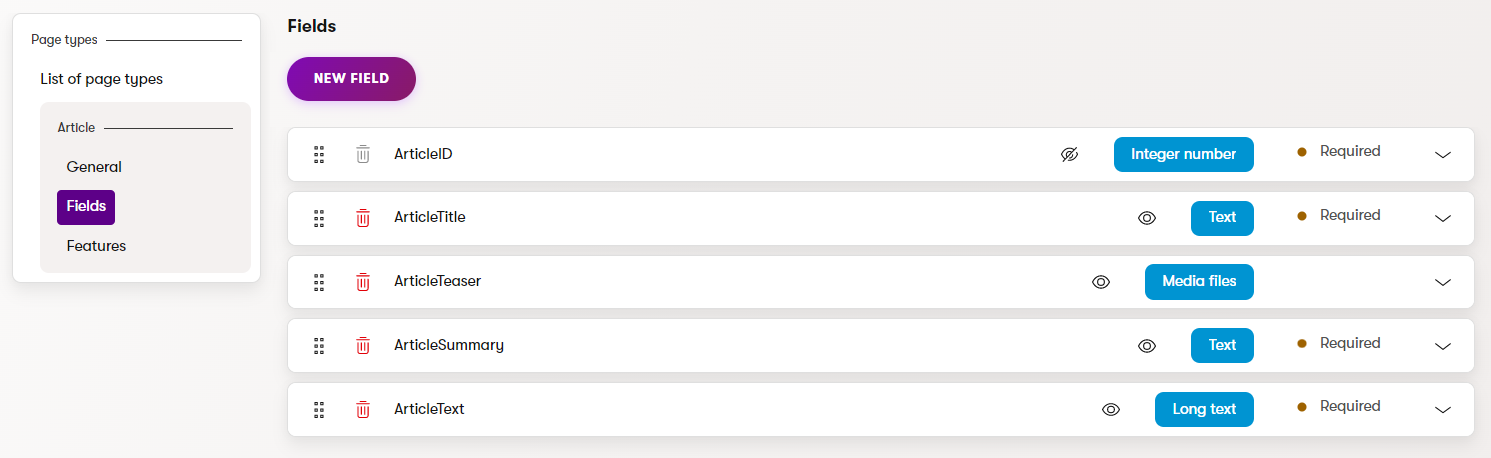Screen dimensions: 1491x458
Task: Hide the ArticleTitle field using eye icon
Action: [x=1147, y=218]
